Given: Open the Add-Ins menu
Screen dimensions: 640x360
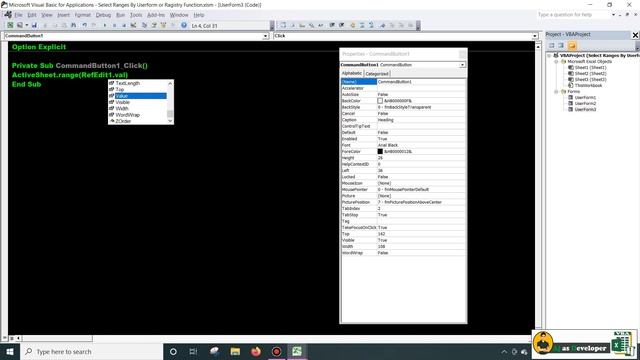Looking at the screenshot, I should (x=156, y=15).
